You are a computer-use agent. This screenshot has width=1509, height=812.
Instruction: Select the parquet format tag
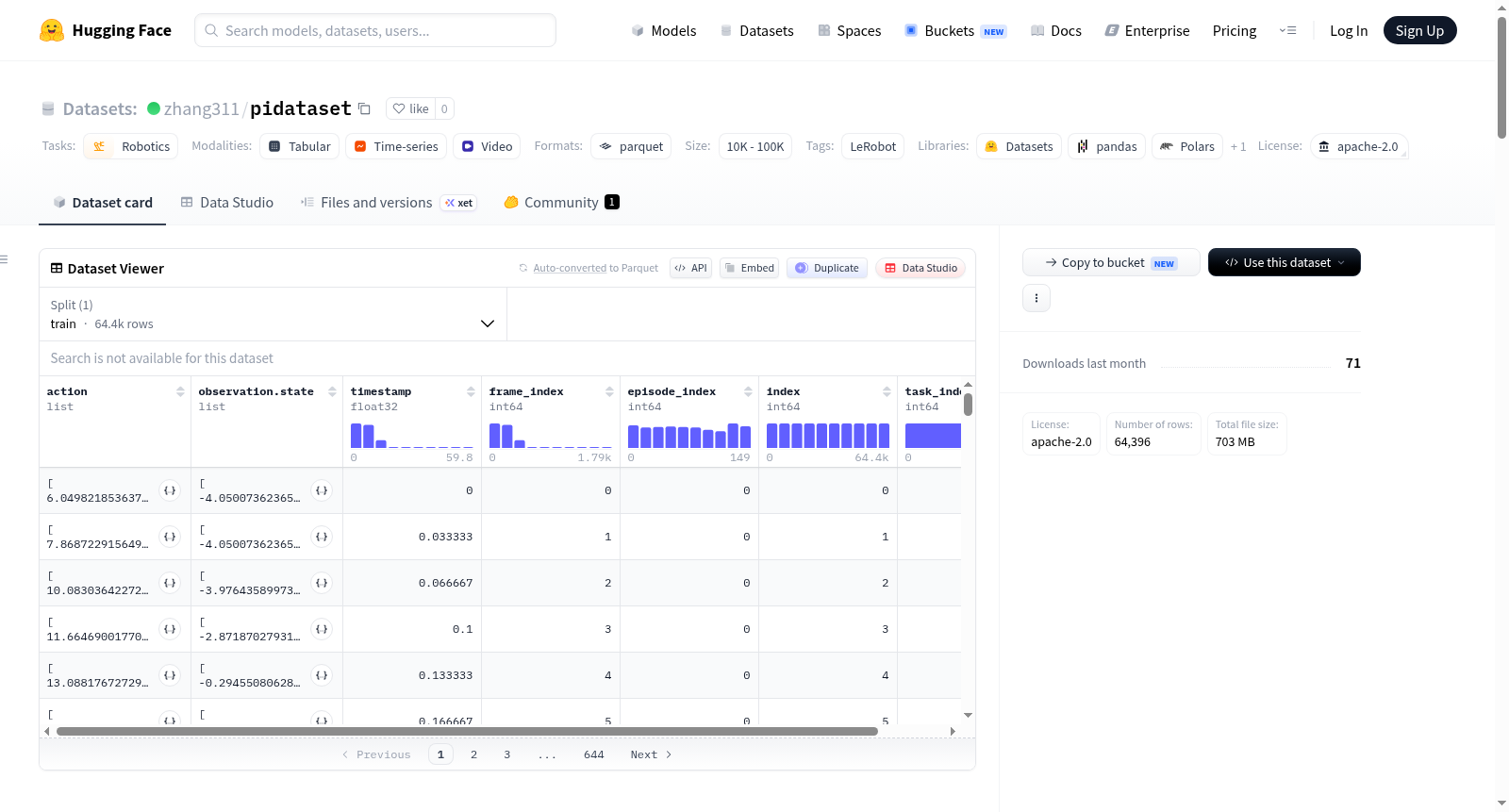(x=631, y=146)
